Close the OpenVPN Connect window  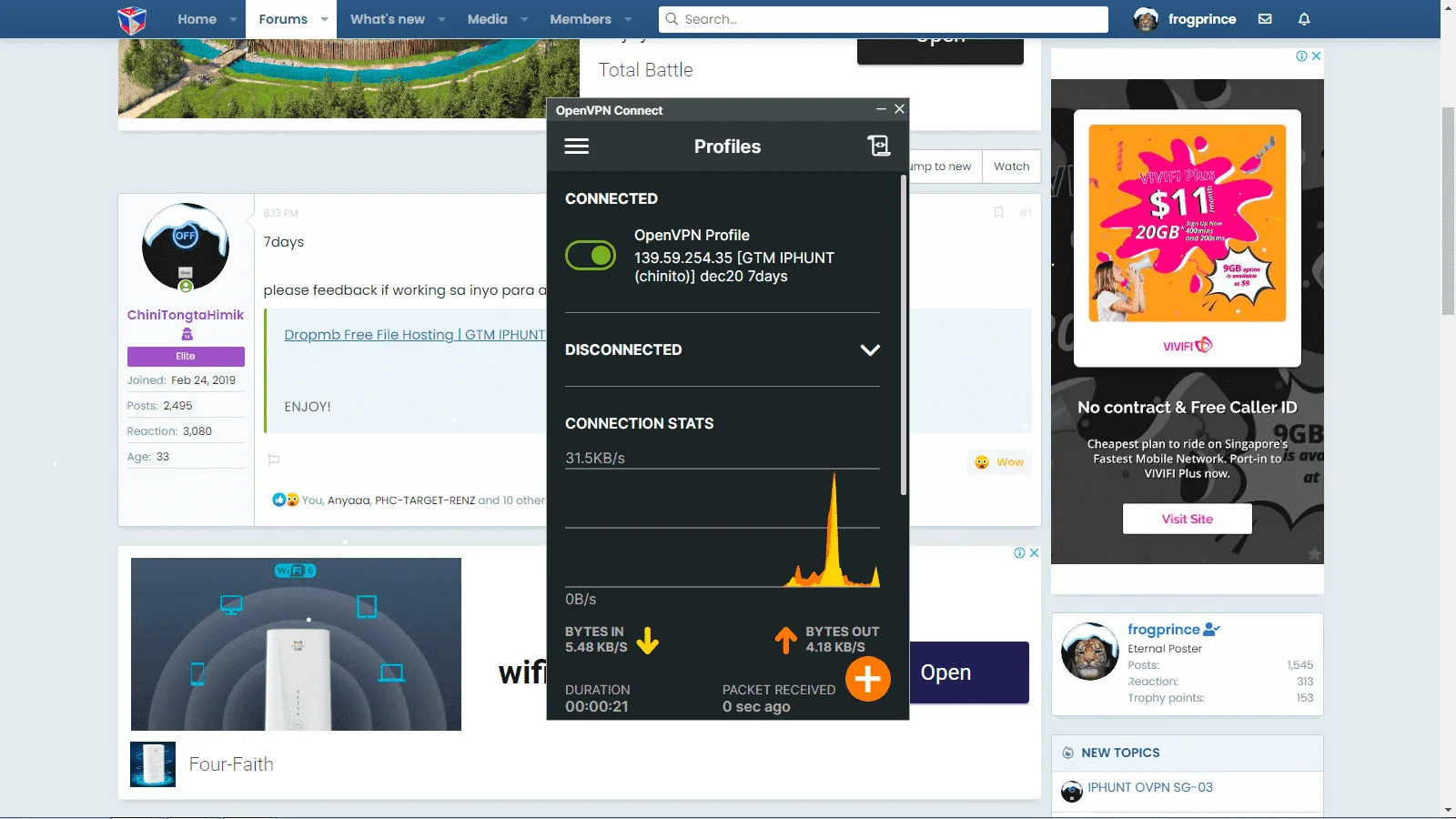click(899, 109)
